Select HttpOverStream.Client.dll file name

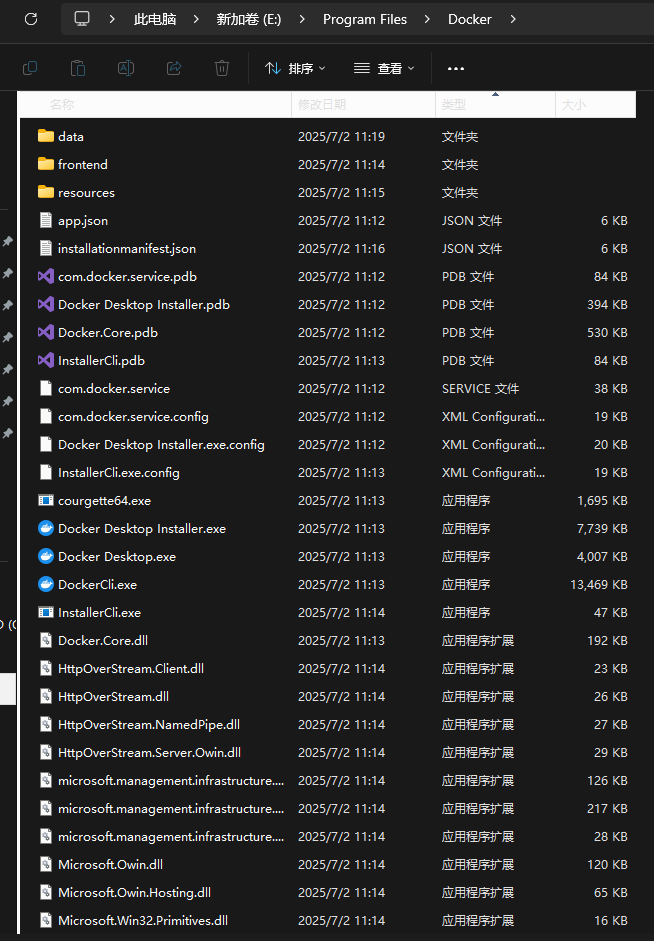coord(131,668)
